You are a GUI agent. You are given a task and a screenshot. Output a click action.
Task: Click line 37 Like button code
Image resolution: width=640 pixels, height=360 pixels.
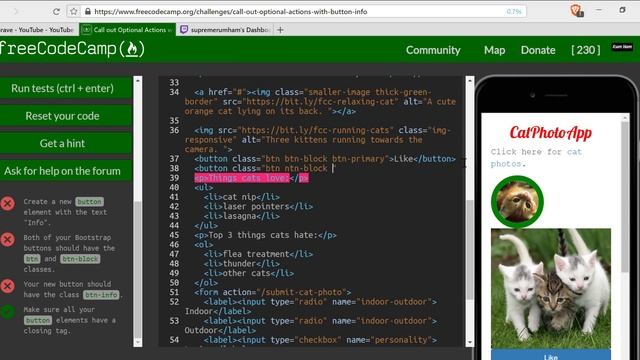[x=325, y=159]
